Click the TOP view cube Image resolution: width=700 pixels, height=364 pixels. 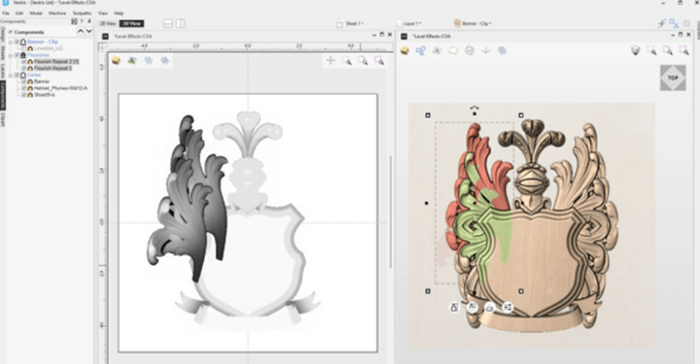(673, 78)
